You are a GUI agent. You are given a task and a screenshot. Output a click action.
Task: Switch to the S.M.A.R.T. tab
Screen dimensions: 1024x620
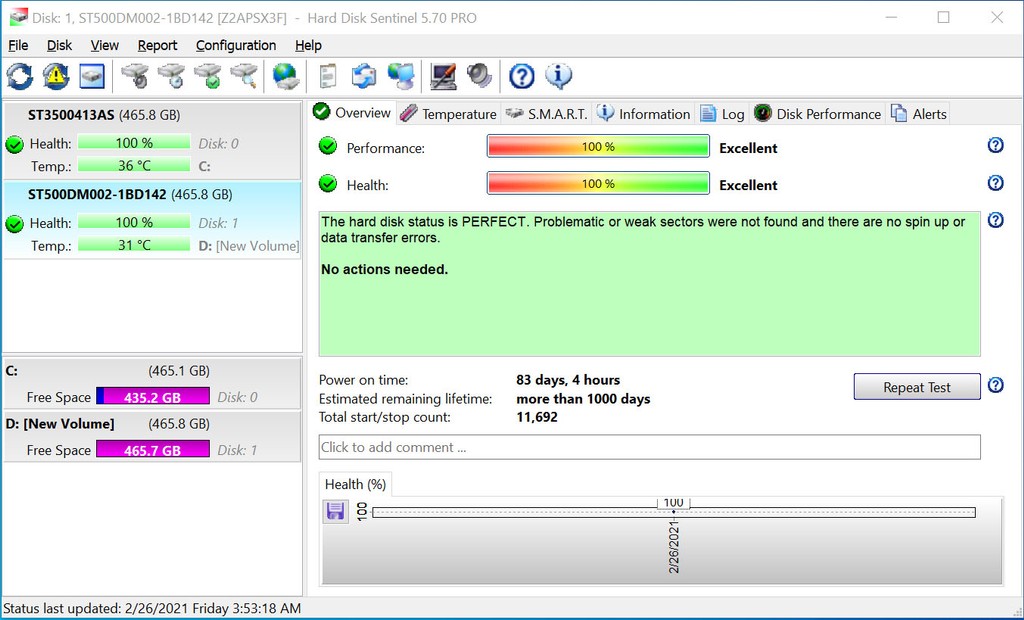(x=547, y=114)
